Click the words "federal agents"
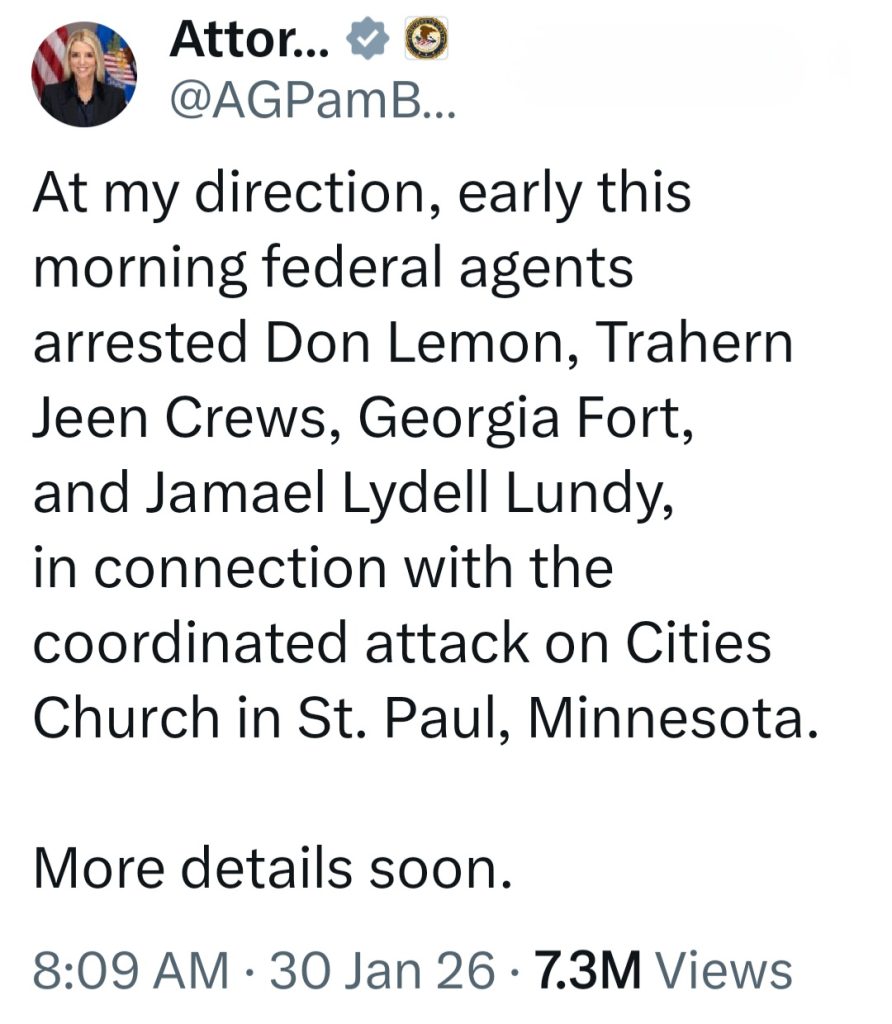This screenshot has height=1024, width=892. tap(495, 269)
